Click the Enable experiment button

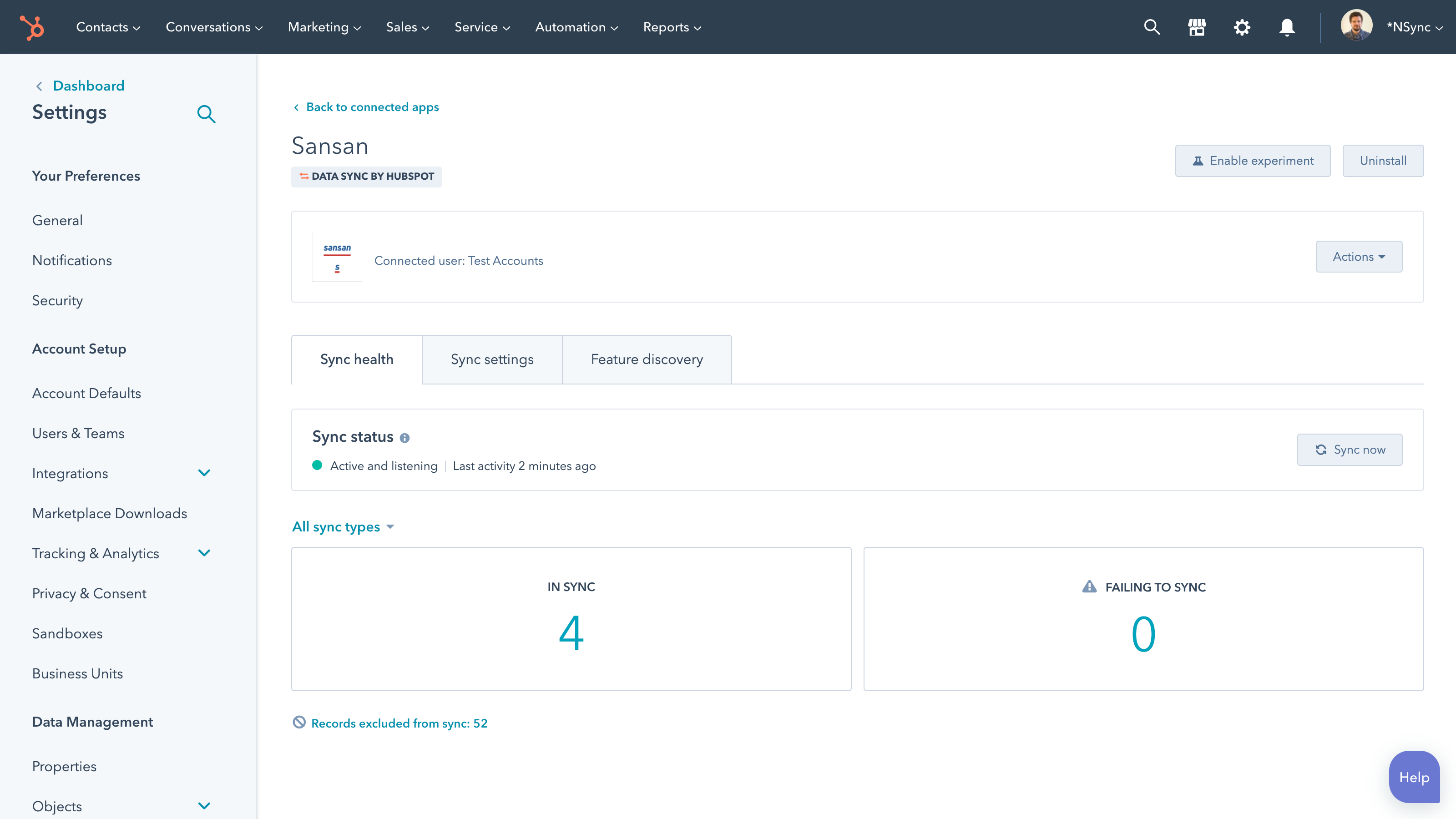(1253, 161)
